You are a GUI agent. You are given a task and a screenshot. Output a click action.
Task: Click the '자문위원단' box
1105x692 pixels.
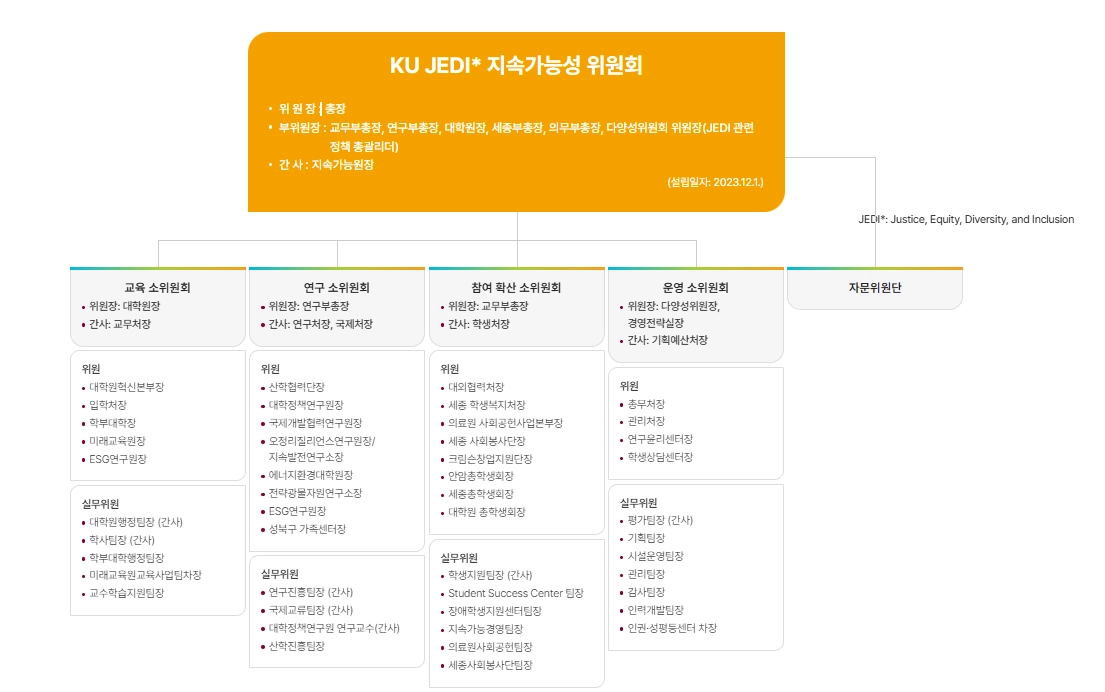point(875,288)
